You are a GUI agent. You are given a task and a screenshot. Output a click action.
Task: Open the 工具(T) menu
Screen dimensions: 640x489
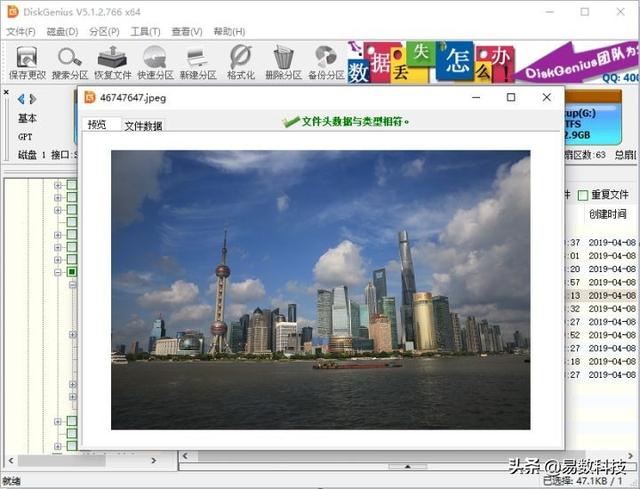[145, 31]
